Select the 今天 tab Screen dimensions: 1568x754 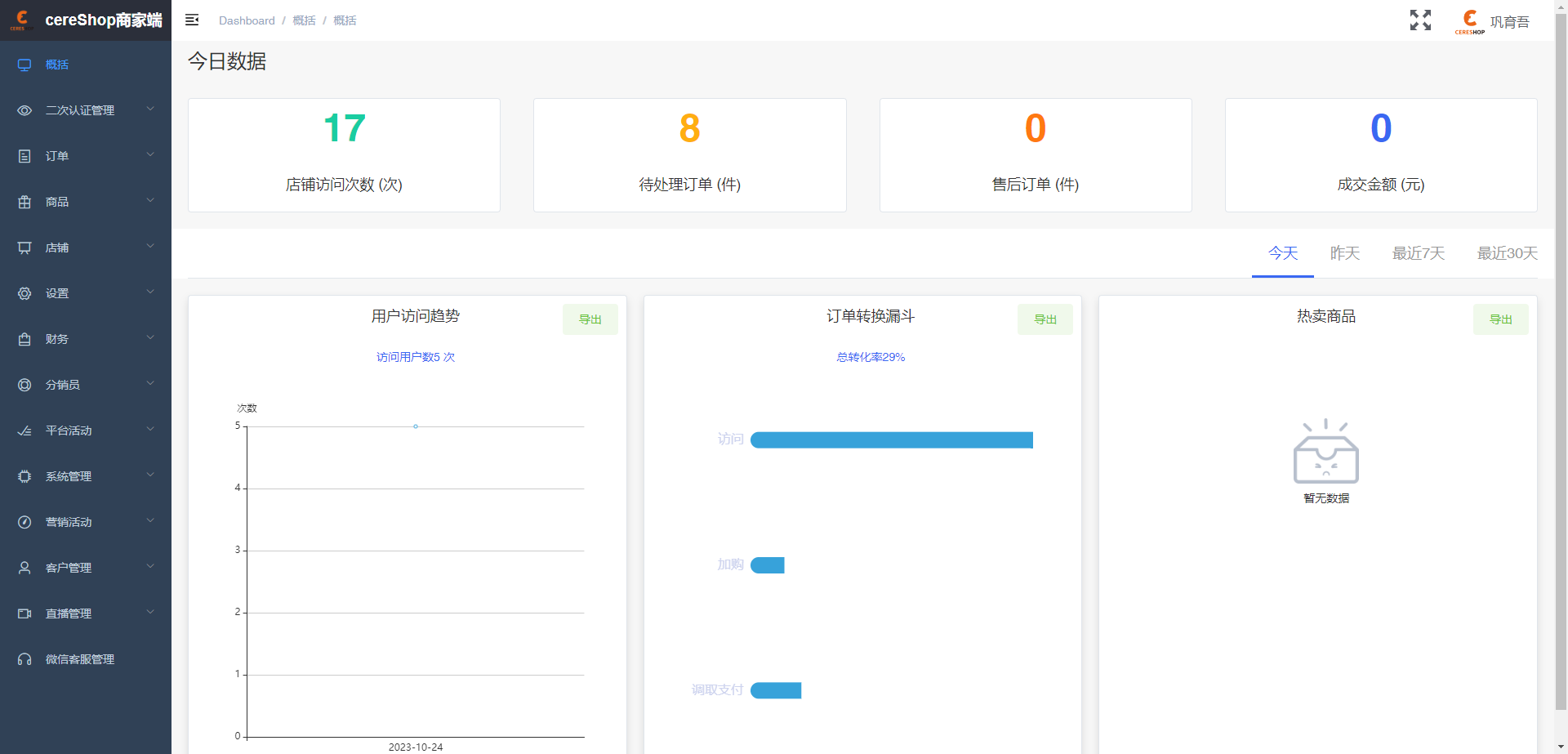[x=1282, y=253]
